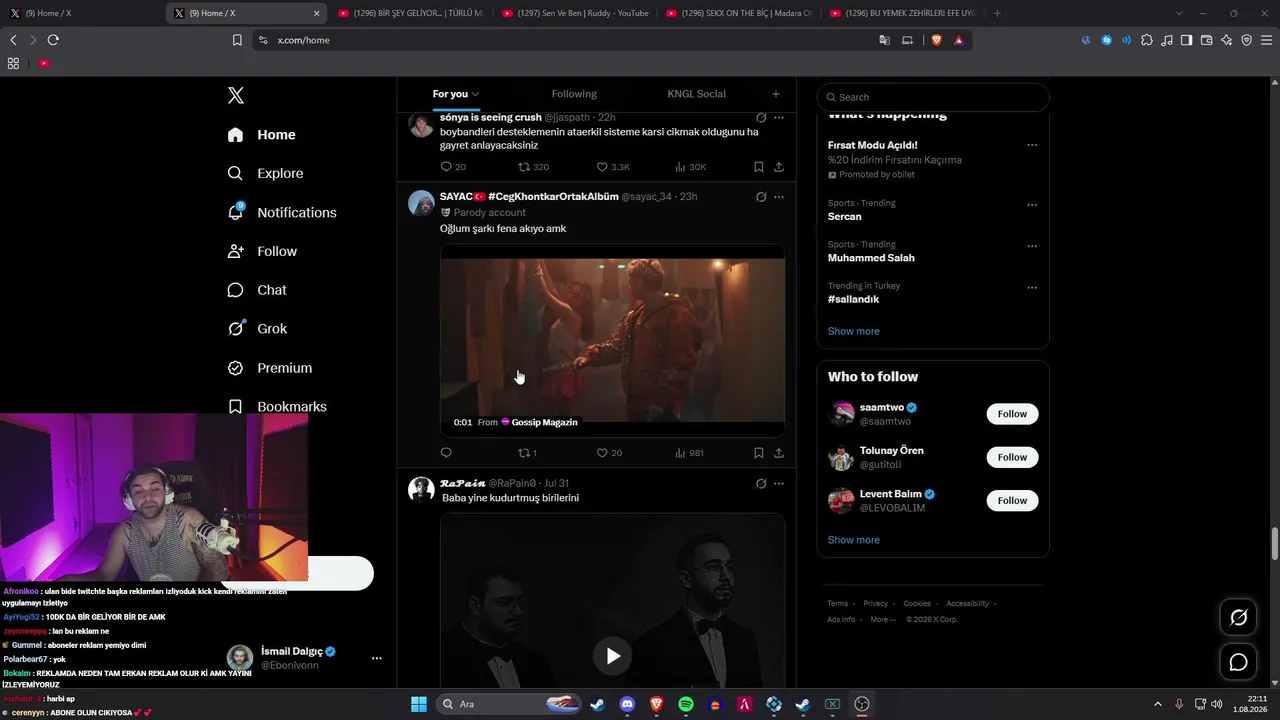Follow the saamtwo account
Screen dimensions: 1280x720
pos(1012,414)
